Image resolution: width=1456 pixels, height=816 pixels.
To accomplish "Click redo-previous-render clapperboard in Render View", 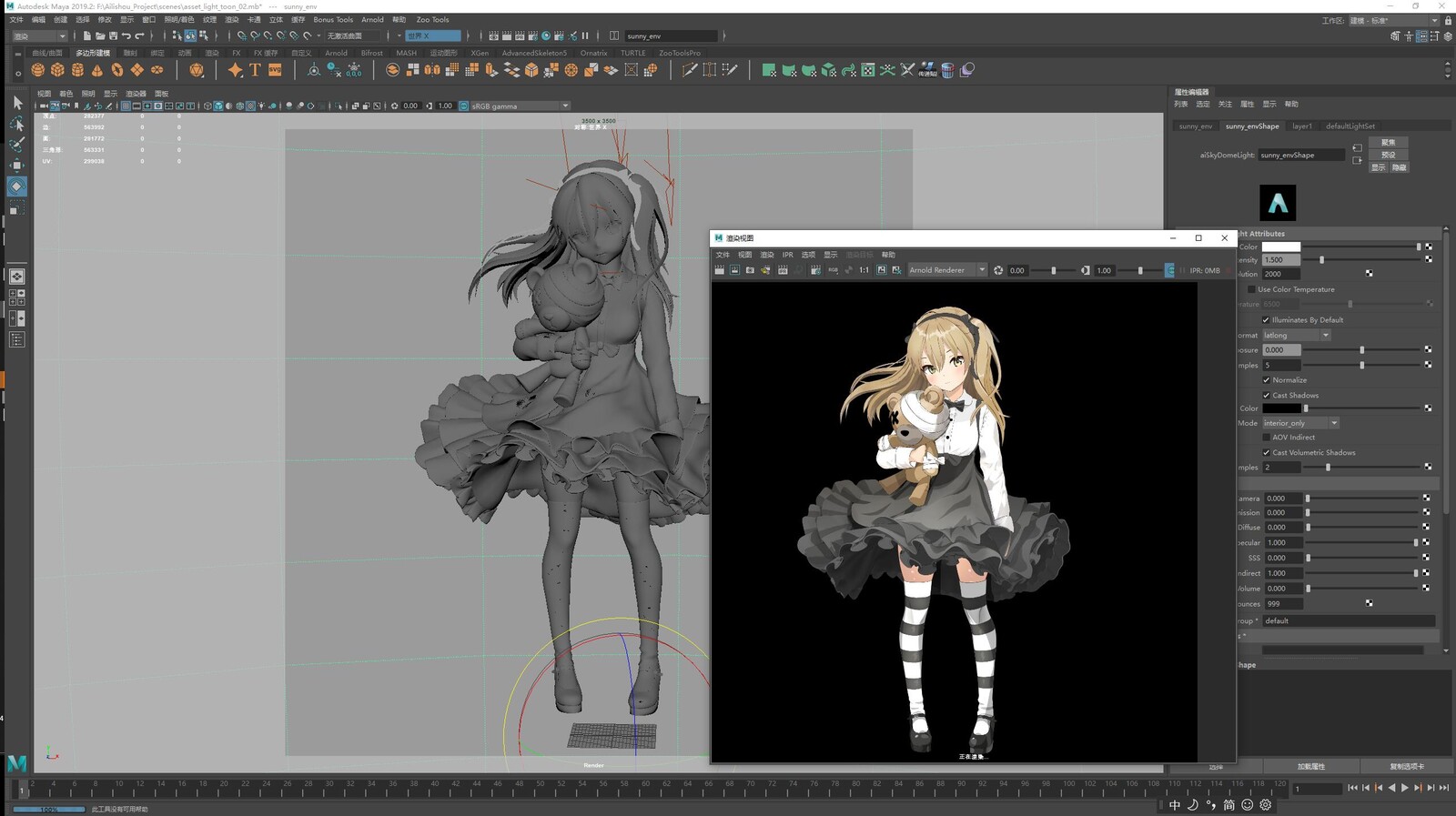I will pyautogui.click(x=720, y=270).
